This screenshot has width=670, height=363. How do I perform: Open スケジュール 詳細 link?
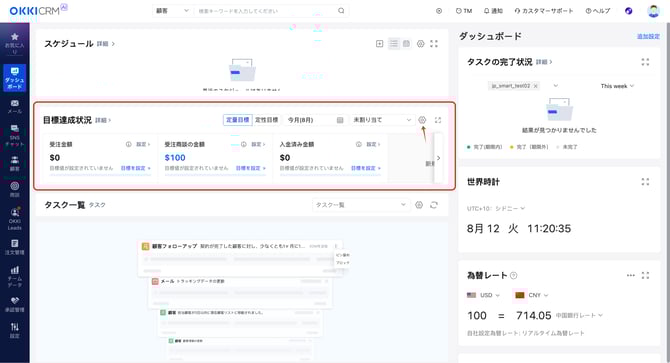106,44
